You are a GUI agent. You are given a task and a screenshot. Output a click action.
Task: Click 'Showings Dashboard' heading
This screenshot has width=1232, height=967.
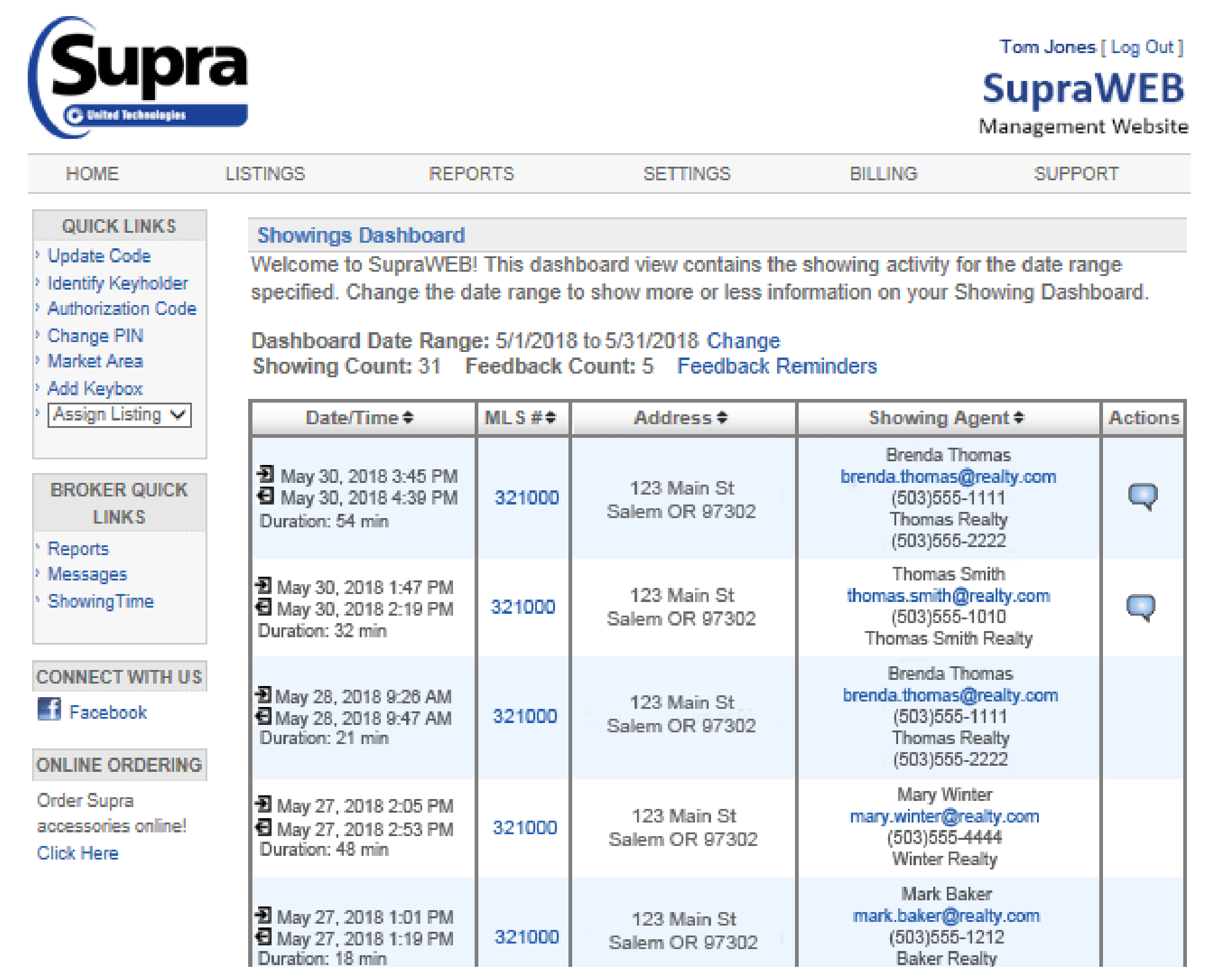[x=361, y=235]
